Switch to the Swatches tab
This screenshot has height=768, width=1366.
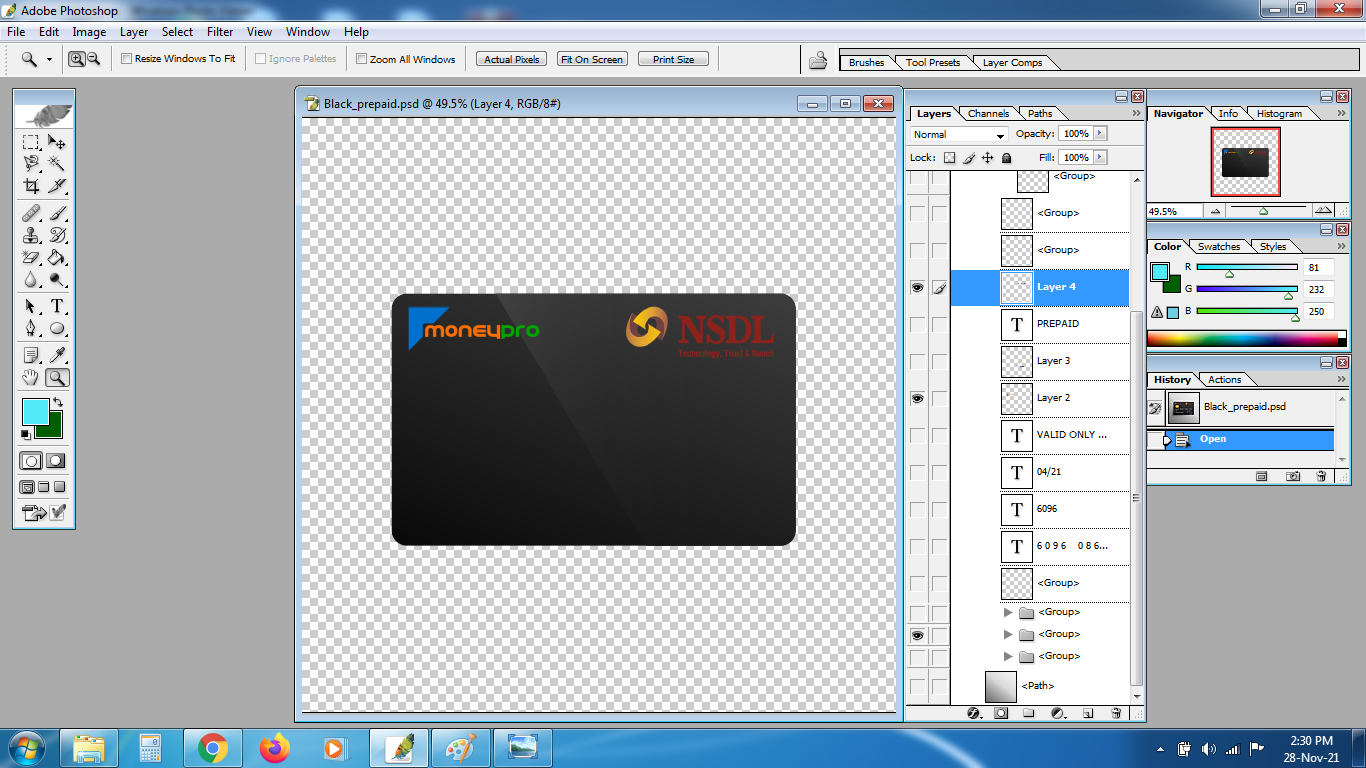click(1219, 246)
